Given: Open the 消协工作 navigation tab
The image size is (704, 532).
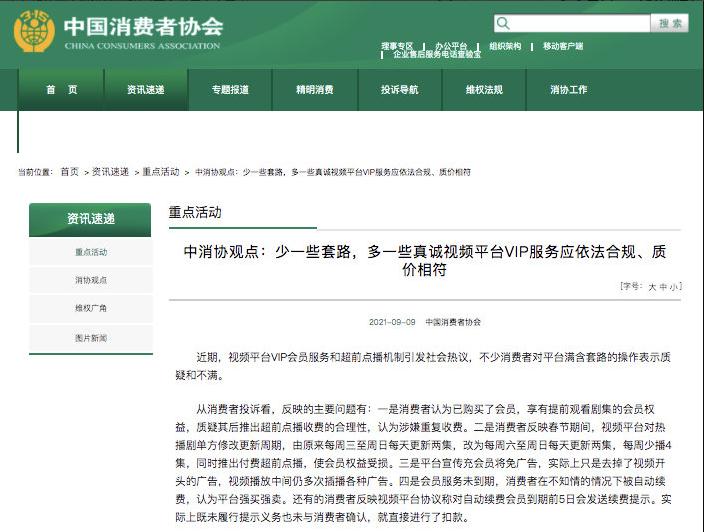Looking at the screenshot, I should click(x=569, y=90).
